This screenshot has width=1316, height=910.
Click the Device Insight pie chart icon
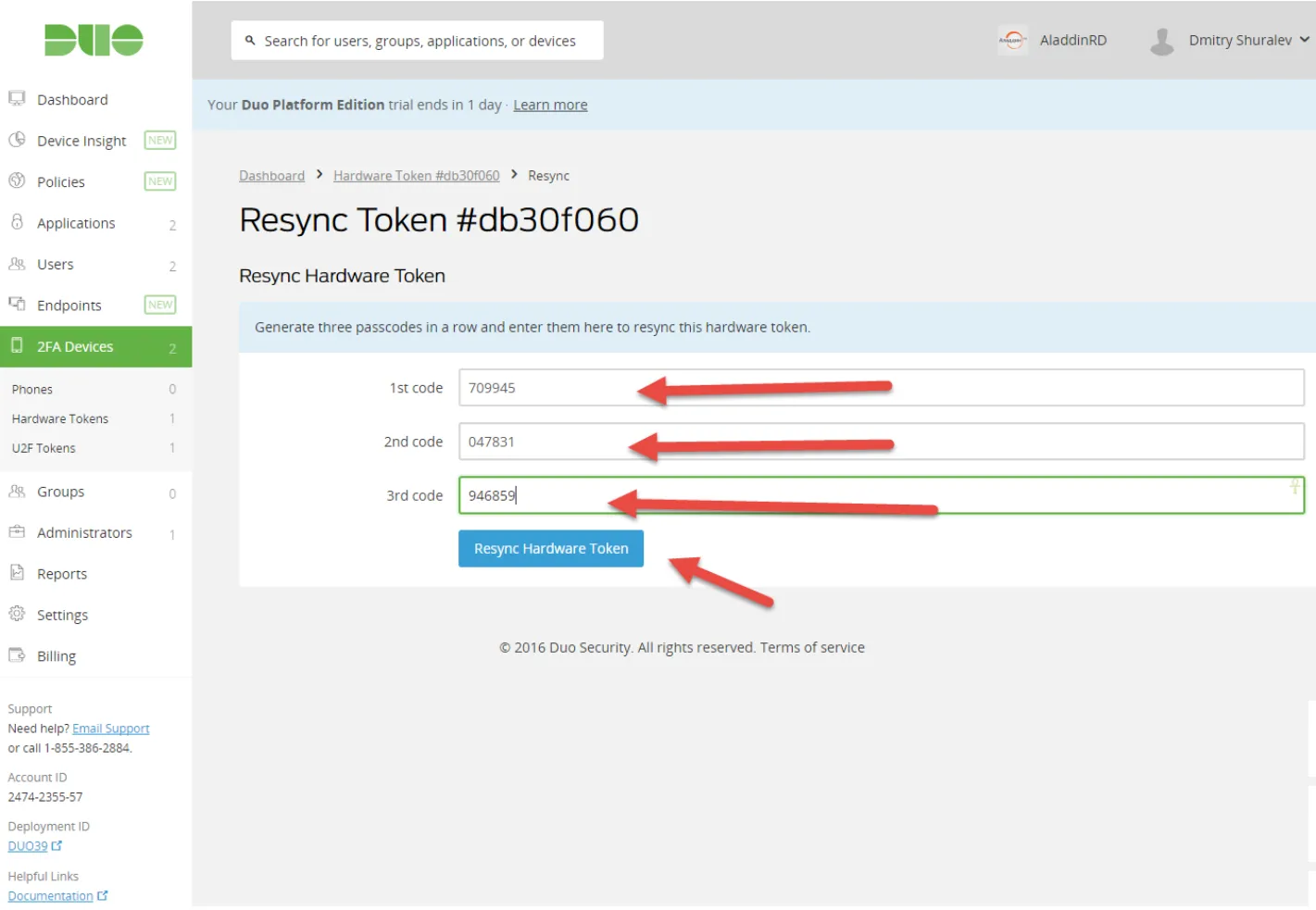coord(17,140)
